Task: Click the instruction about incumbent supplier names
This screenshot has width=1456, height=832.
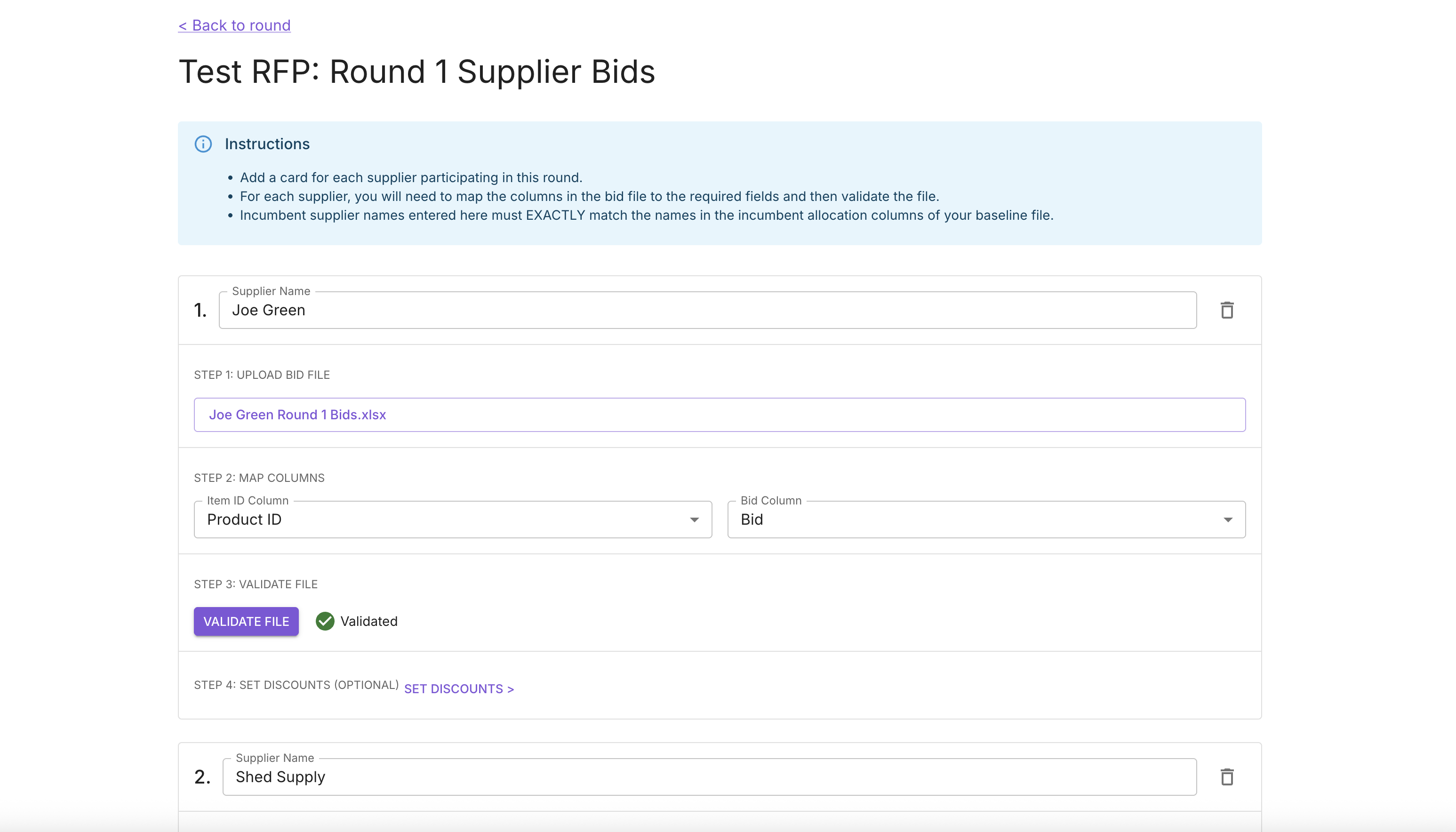Action: click(x=646, y=216)
